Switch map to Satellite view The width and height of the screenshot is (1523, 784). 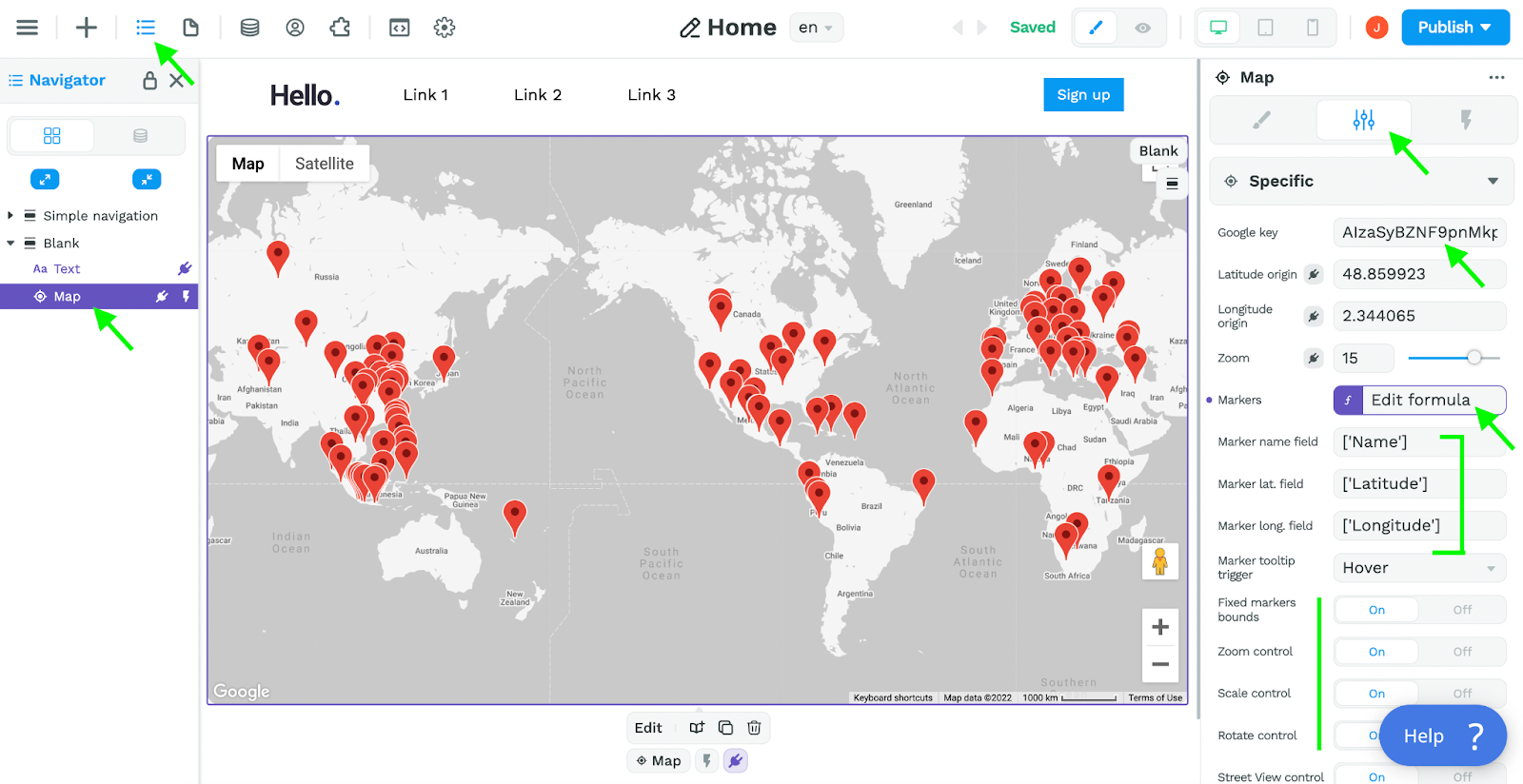pyautogui.click(x=324, y=164)
